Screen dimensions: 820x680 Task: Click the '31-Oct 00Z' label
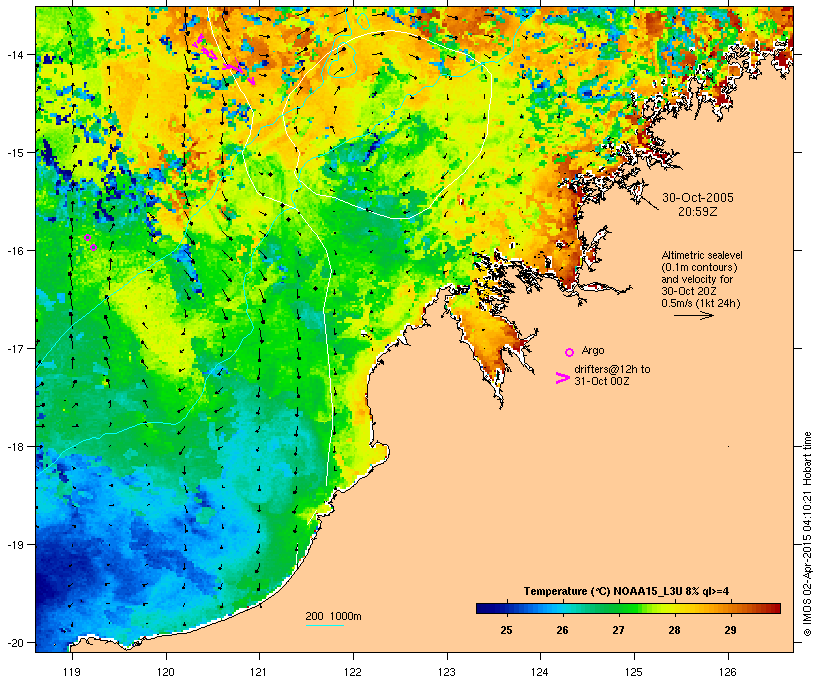[x=602, y=381]
